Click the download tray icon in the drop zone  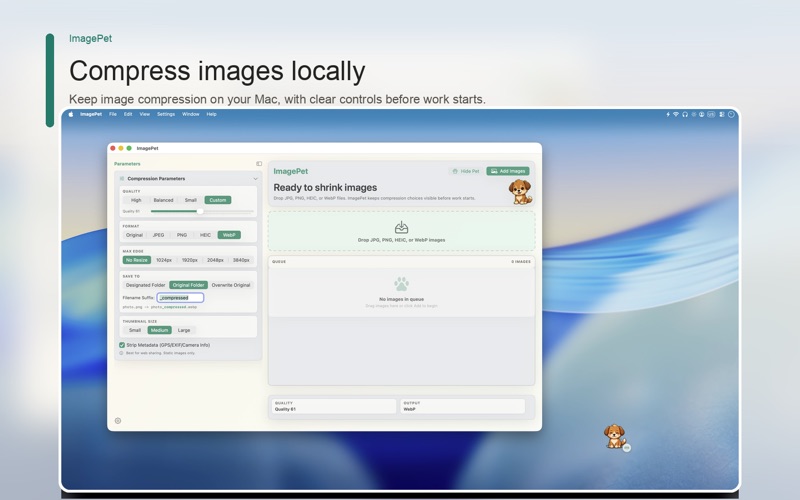[402, 227]
